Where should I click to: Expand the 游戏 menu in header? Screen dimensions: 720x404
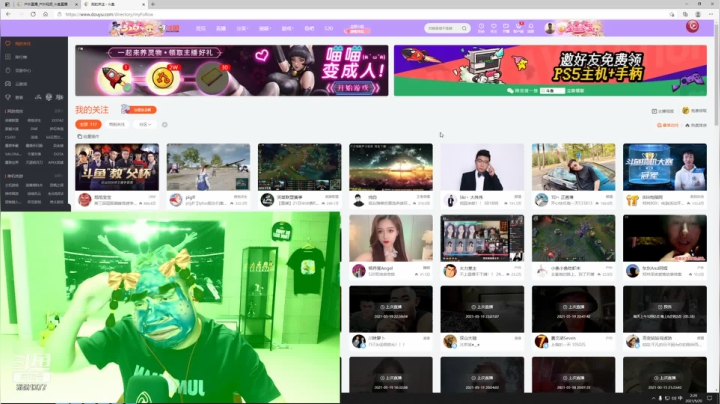click(x=287, y=28)
